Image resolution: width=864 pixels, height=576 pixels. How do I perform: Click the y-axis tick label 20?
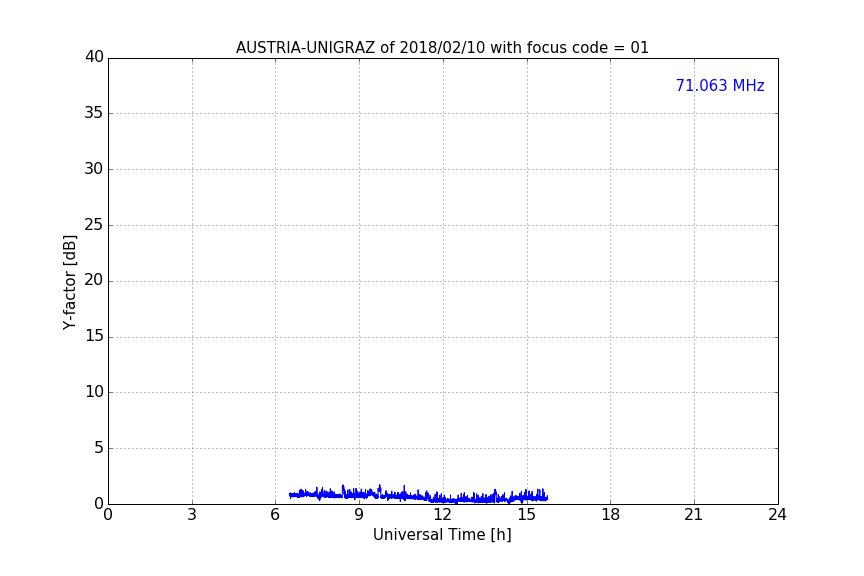pyautogui.click(x=94, y=280)
